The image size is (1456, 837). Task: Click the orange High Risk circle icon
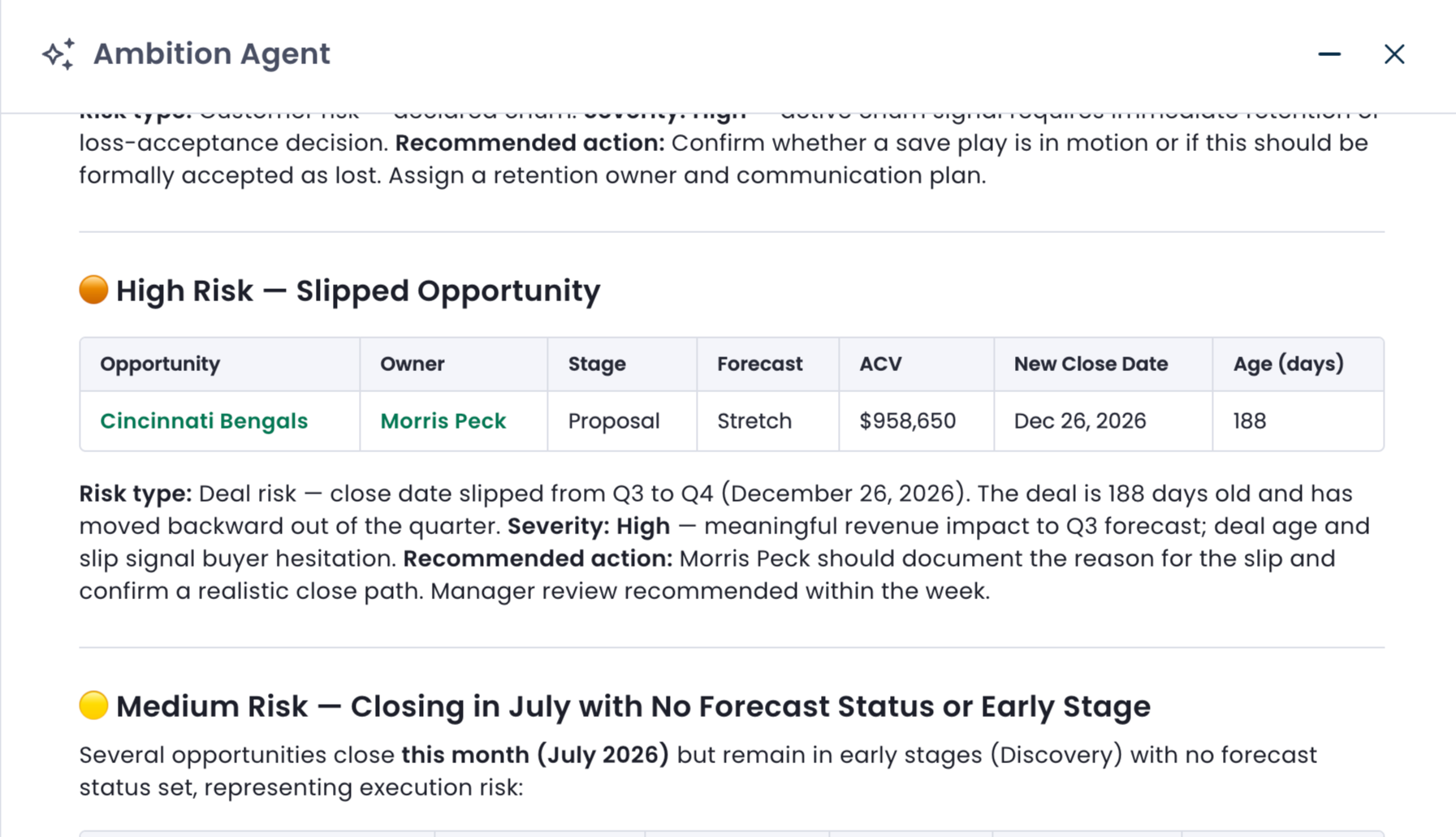click(93, 290)
